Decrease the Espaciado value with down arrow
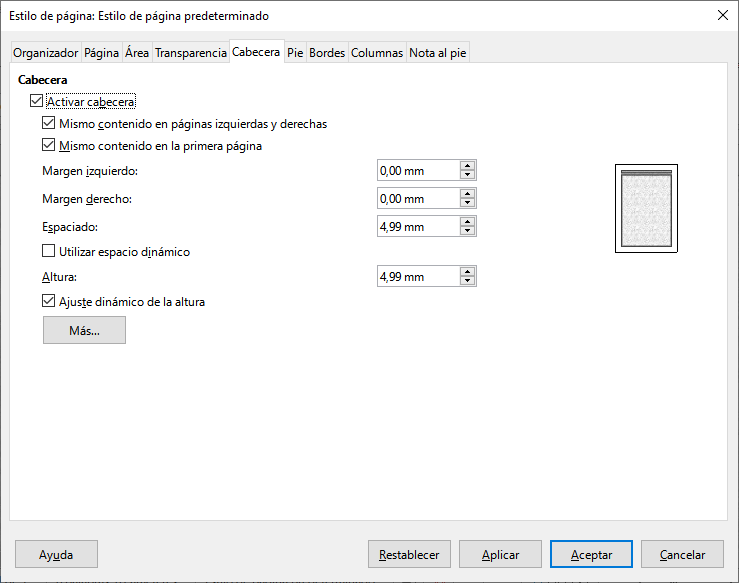Viewport: 739px width, 583px height. point(467,232)
